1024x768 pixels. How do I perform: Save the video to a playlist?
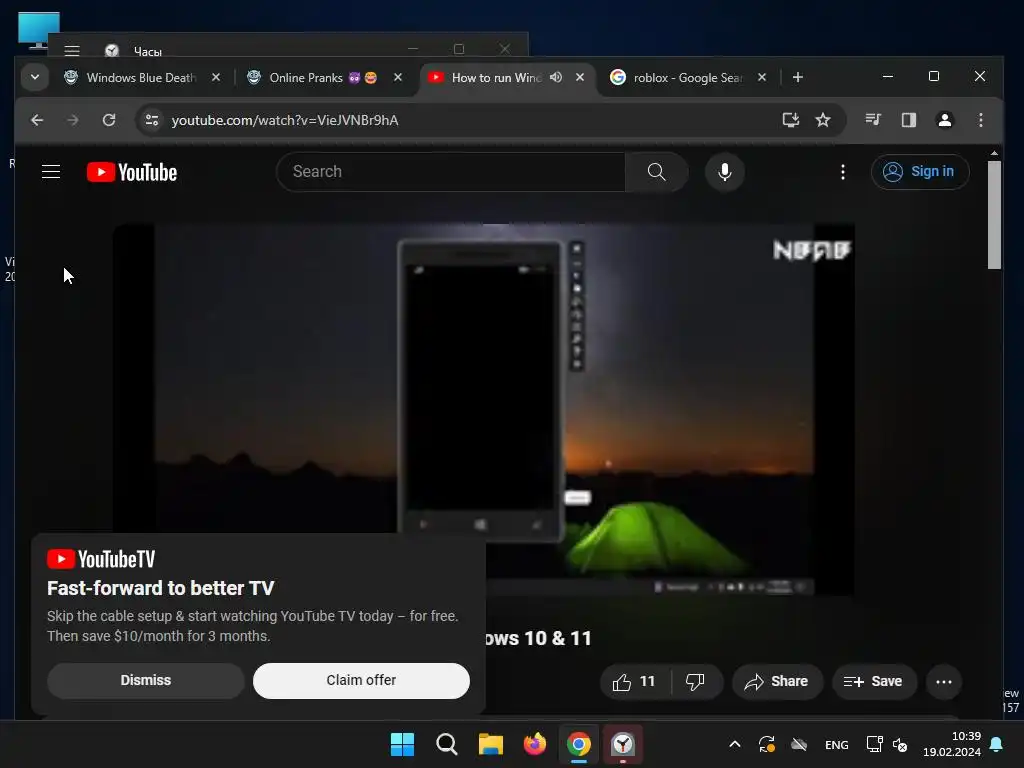pyautogui.click(x=873, y=682)
